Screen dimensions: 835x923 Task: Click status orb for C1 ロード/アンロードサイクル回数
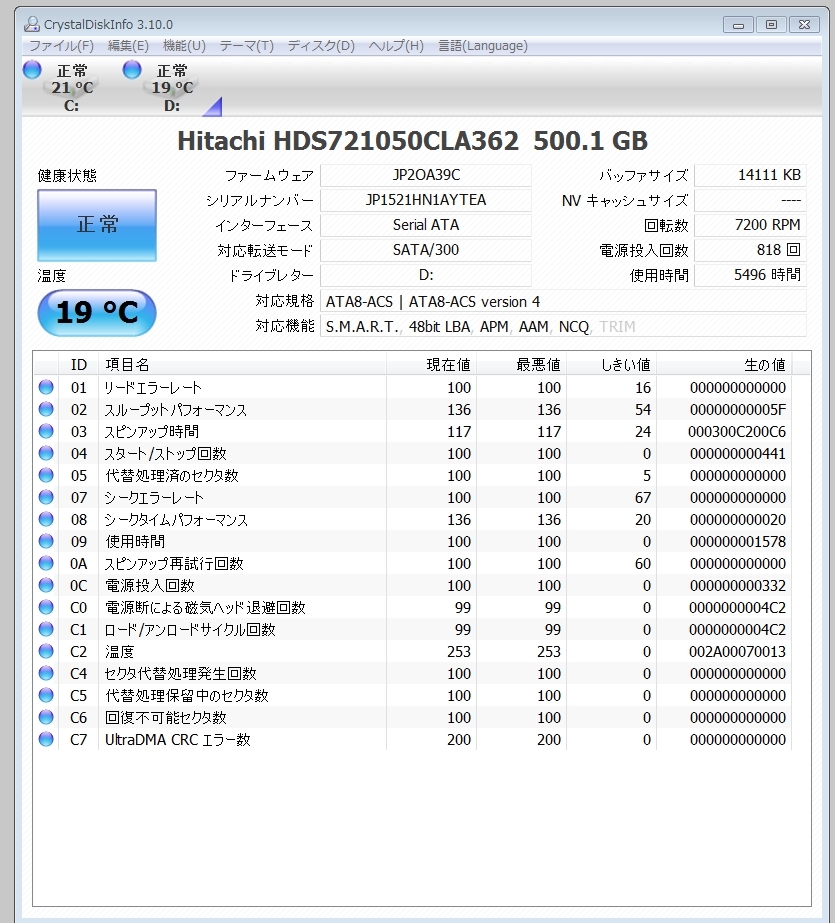(46, 629)
